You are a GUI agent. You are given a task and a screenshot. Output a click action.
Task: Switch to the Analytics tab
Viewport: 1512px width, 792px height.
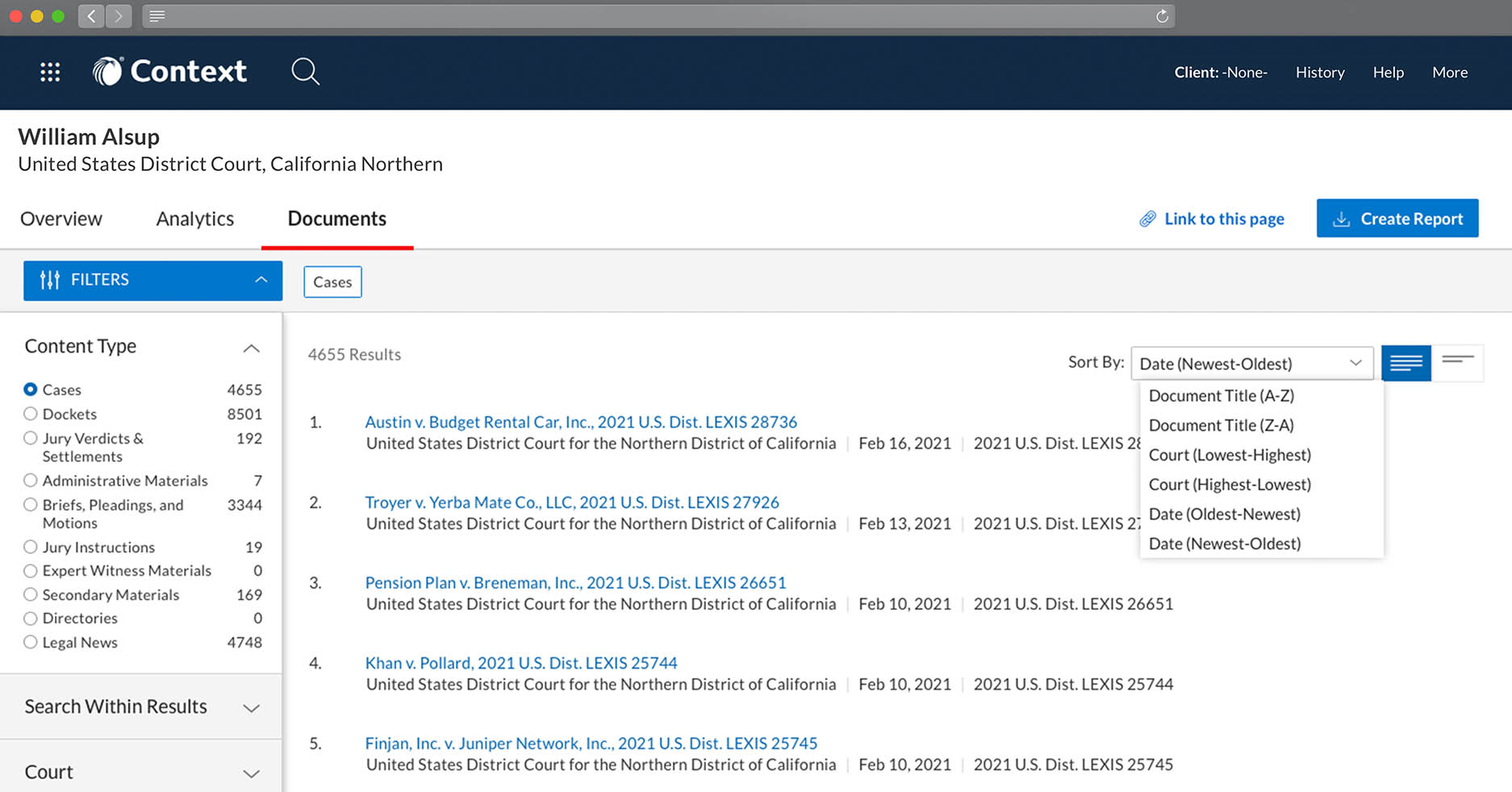click(x=194, y=219)
